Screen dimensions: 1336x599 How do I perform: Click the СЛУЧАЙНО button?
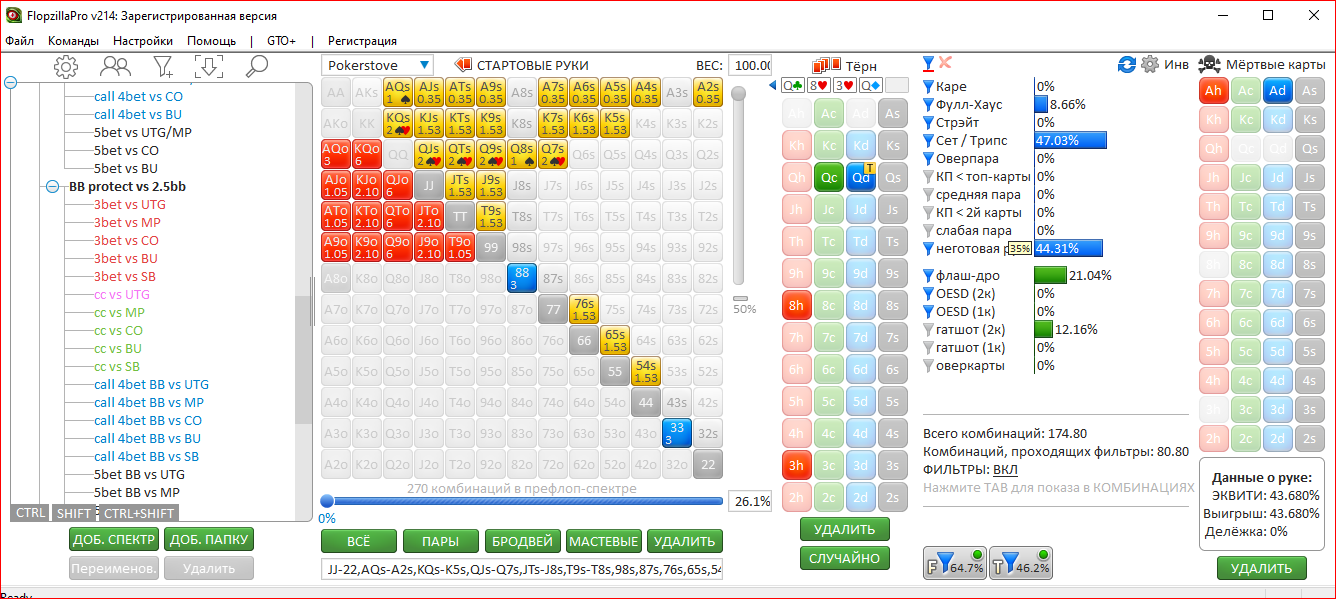[x=845, y=559]
